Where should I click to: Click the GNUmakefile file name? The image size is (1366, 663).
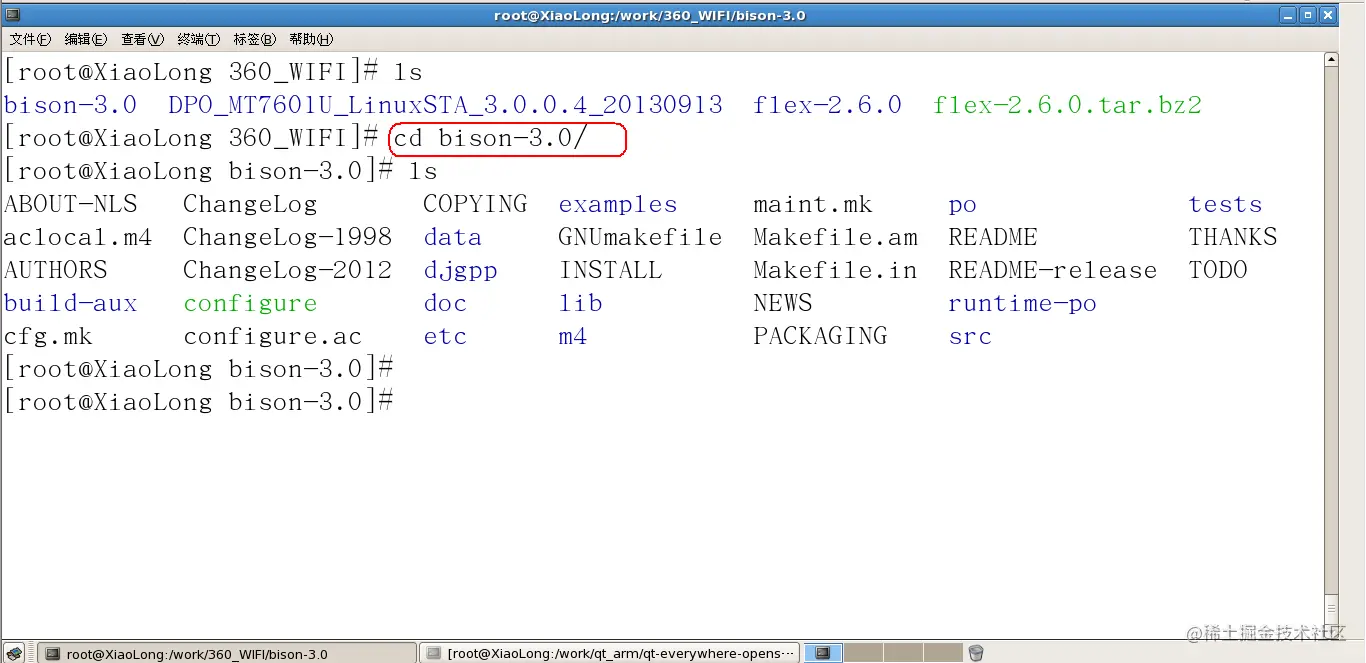[640, 237]
